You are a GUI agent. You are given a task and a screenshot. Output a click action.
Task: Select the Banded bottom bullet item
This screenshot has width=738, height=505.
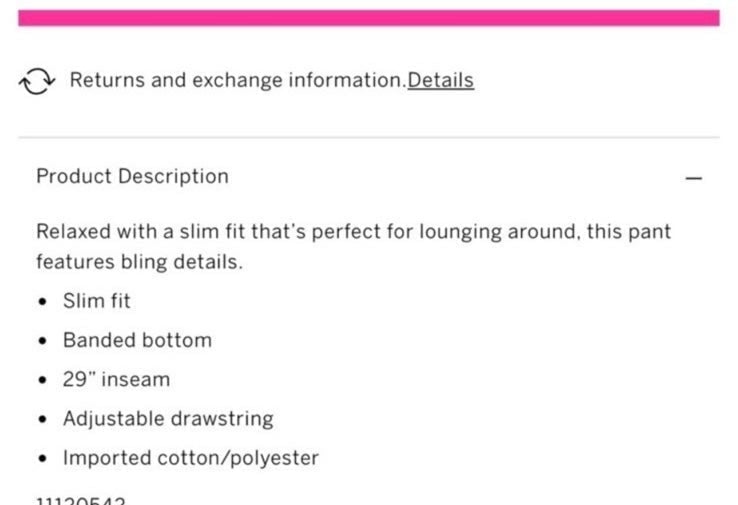pyautogui.click(x=137, y=340)
